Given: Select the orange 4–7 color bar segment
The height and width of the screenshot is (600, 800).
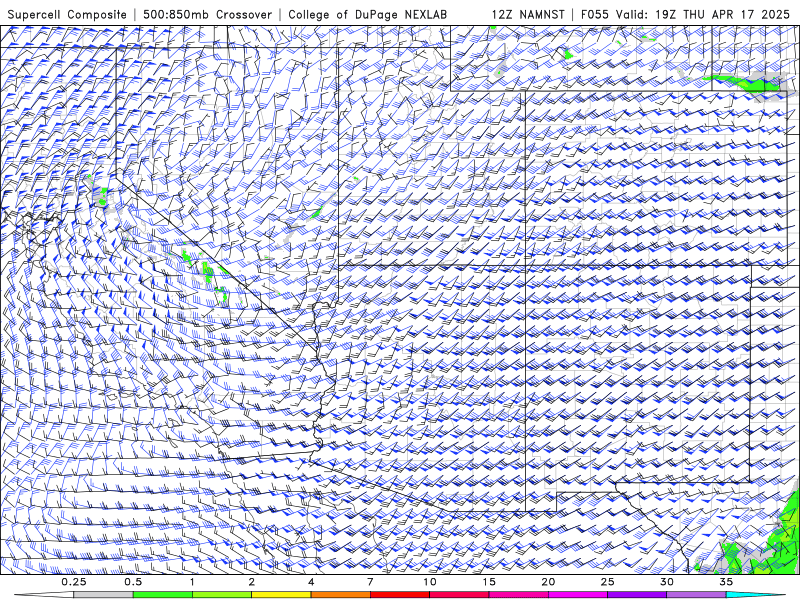Looking at the screenshot, I should coord(340,595).
